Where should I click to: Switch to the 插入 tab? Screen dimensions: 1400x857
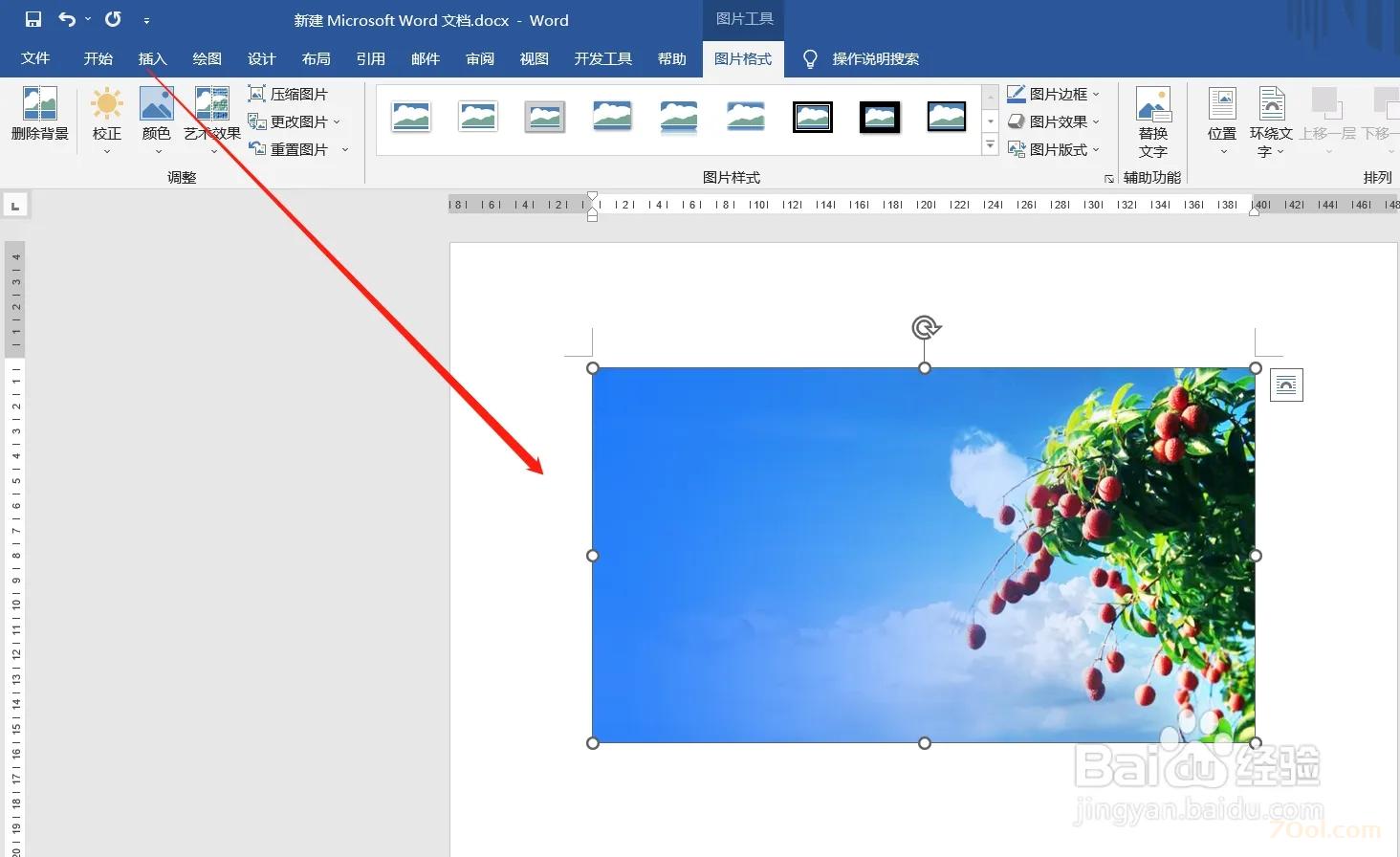[153, 58]
